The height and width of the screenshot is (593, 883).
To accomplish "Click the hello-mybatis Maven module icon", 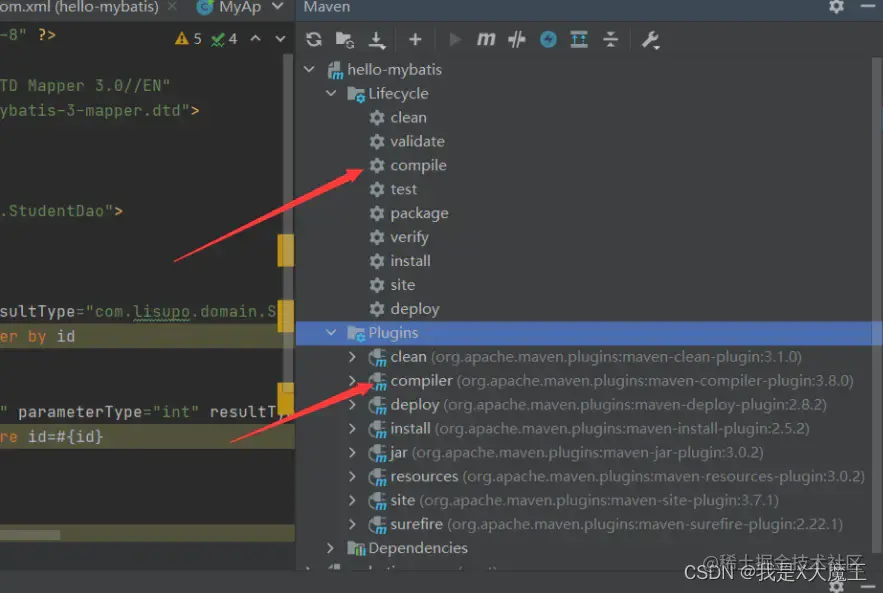I will (x=335, y=70).
